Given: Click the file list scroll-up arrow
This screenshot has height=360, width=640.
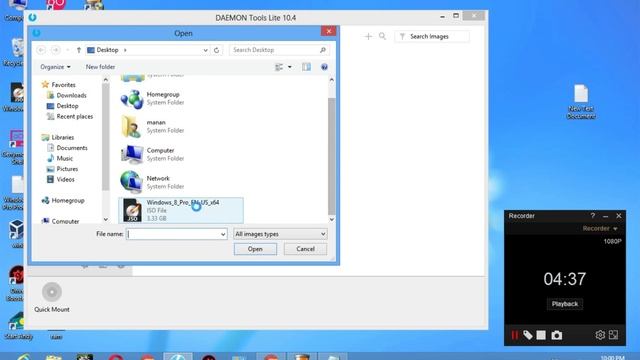Looking at the screenshot, I should coord(331,80).
